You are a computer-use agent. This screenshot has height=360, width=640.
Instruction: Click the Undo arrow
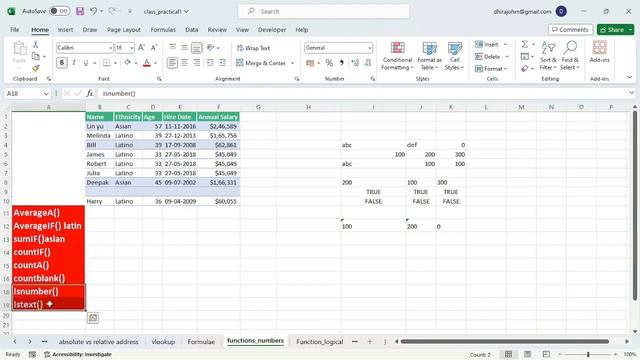tap(93, 11)
